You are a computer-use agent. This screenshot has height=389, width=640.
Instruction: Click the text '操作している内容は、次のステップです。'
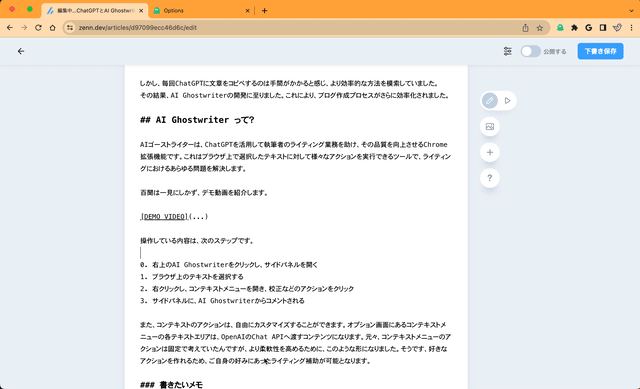pyautogui.click(x=197, y=241)
